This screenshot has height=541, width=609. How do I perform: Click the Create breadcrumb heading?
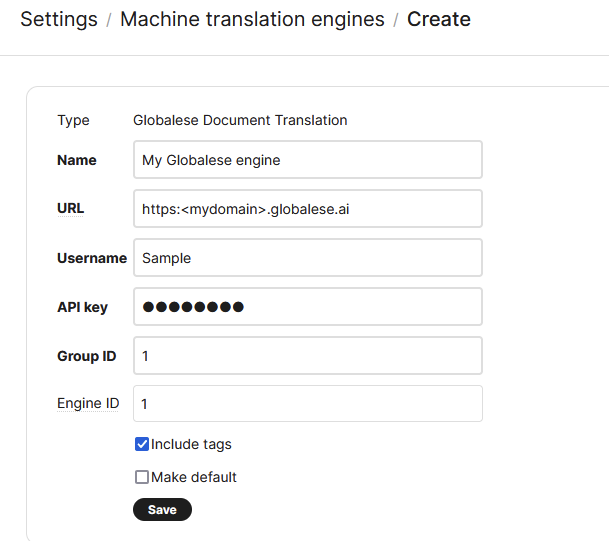[x=438, y=19]
